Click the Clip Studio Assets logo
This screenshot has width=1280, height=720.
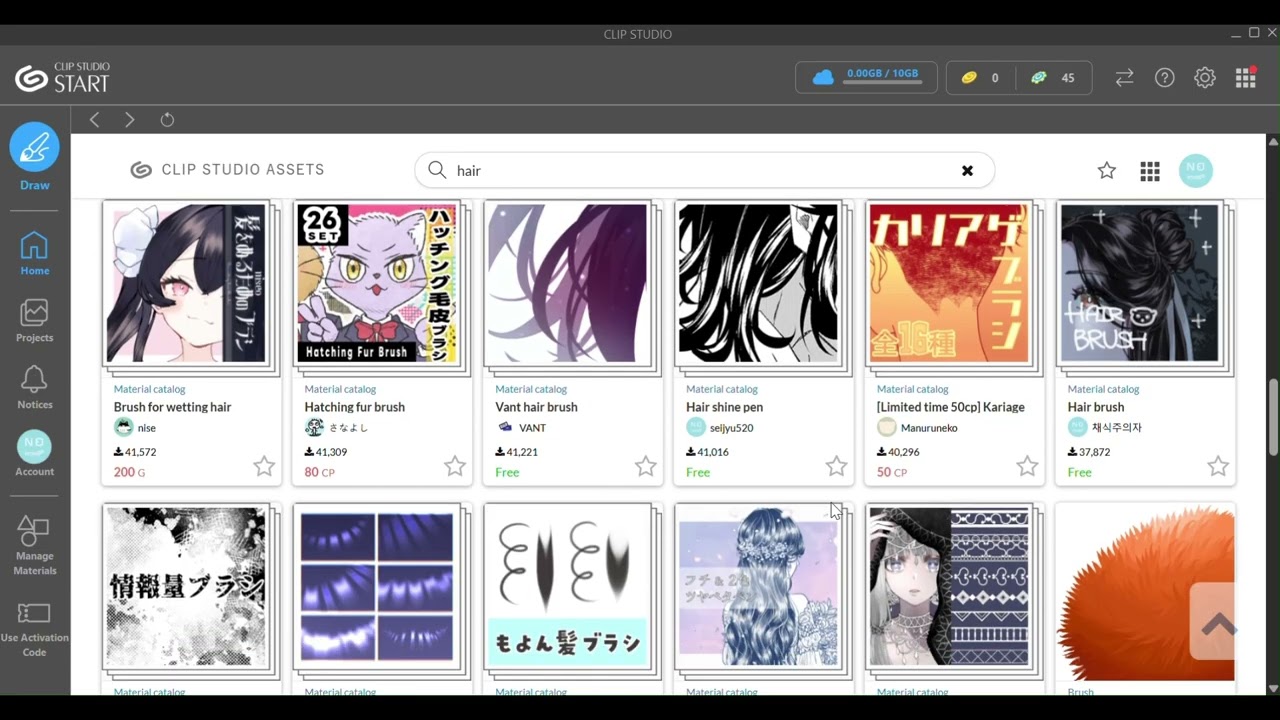point(227,170)
